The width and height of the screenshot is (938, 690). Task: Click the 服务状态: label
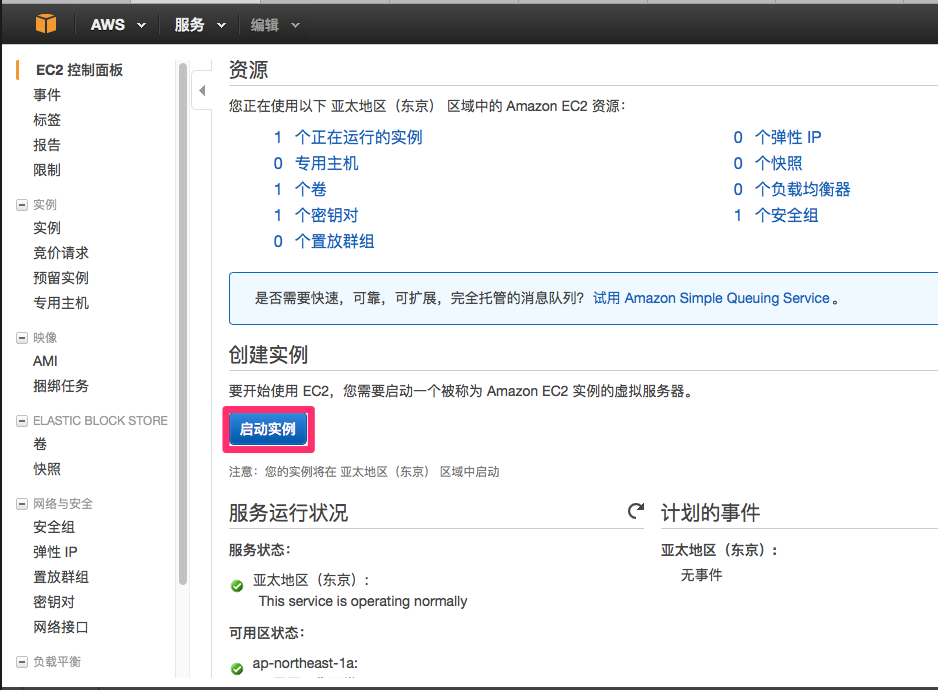pos(260,550)
